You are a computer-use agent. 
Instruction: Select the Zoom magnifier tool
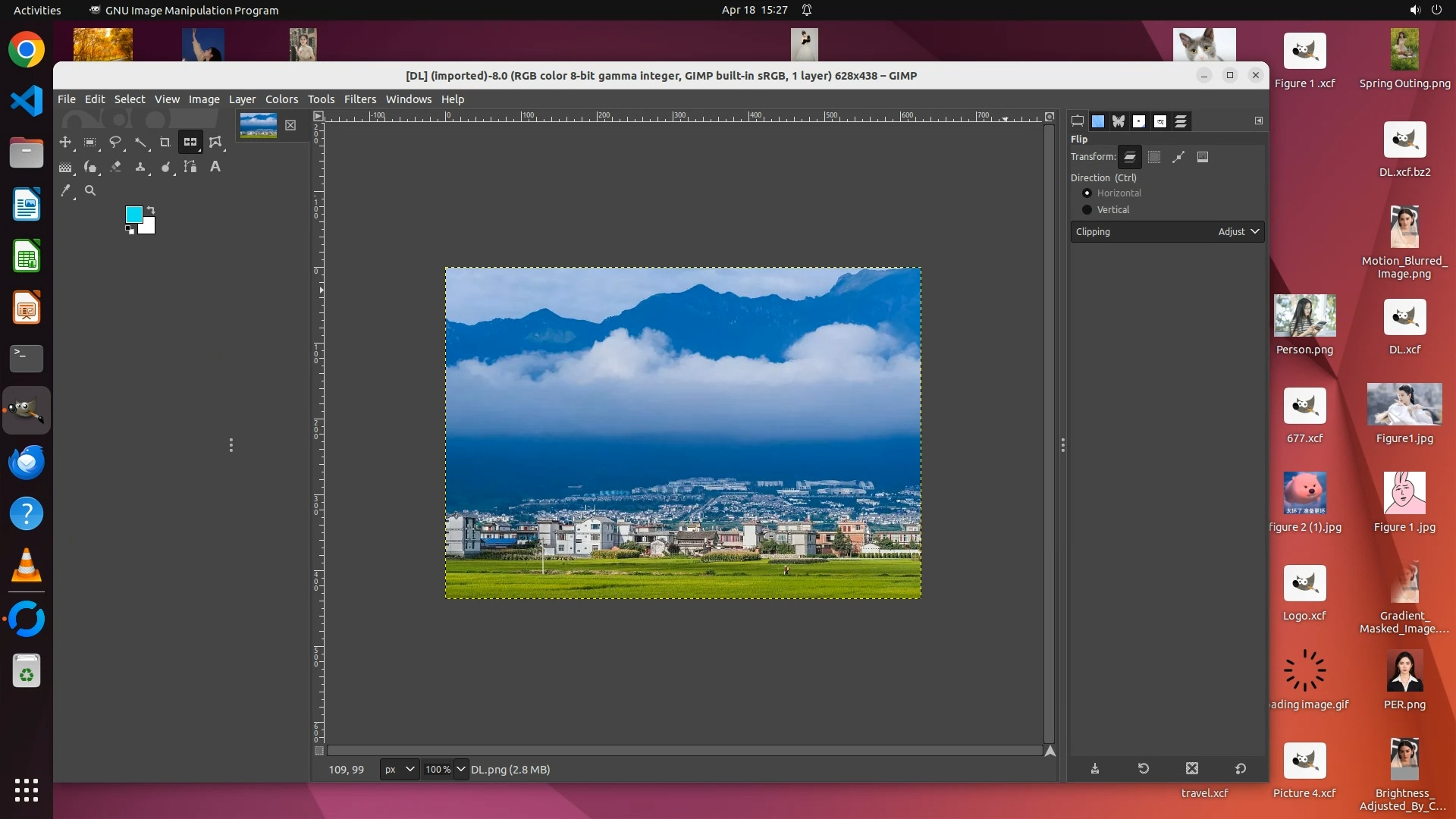[x=90, y=191]
